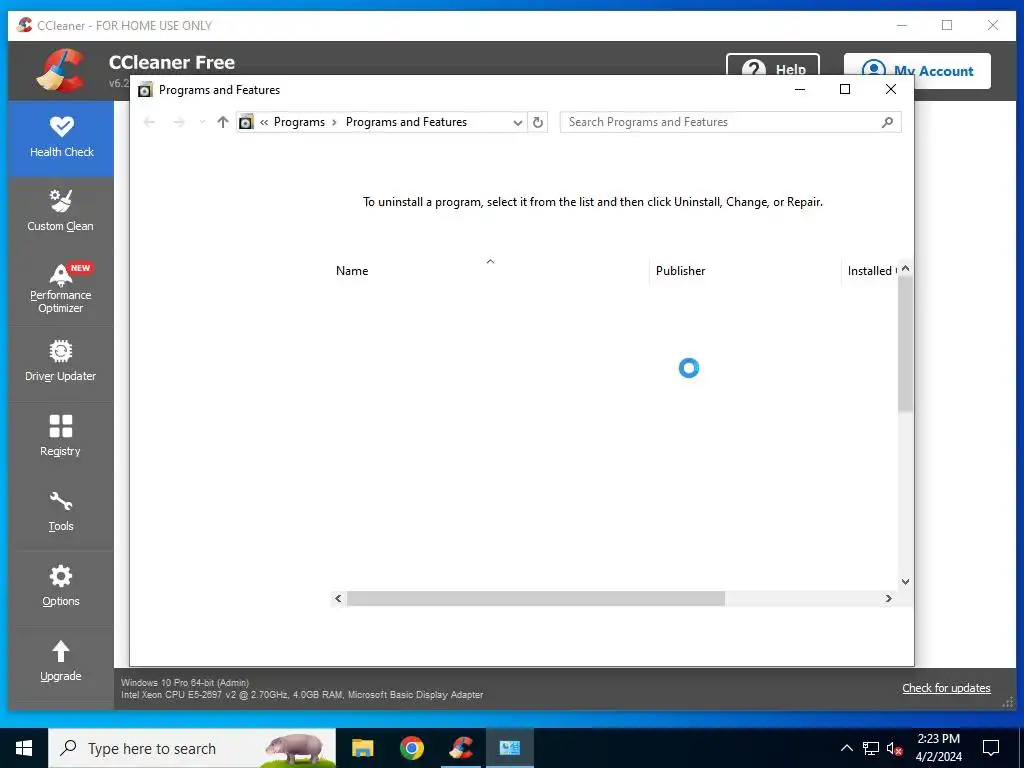Open Health Check in CCleaner sidebar
This screenshot has width=1024, height=768.
coord(61,138)
